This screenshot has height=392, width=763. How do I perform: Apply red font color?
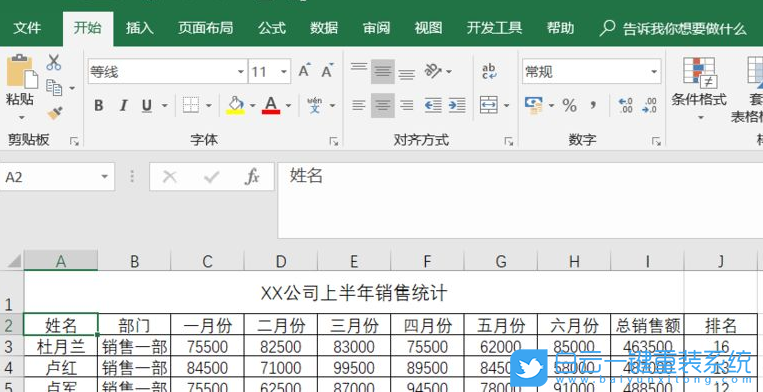[x=271, y=106]
